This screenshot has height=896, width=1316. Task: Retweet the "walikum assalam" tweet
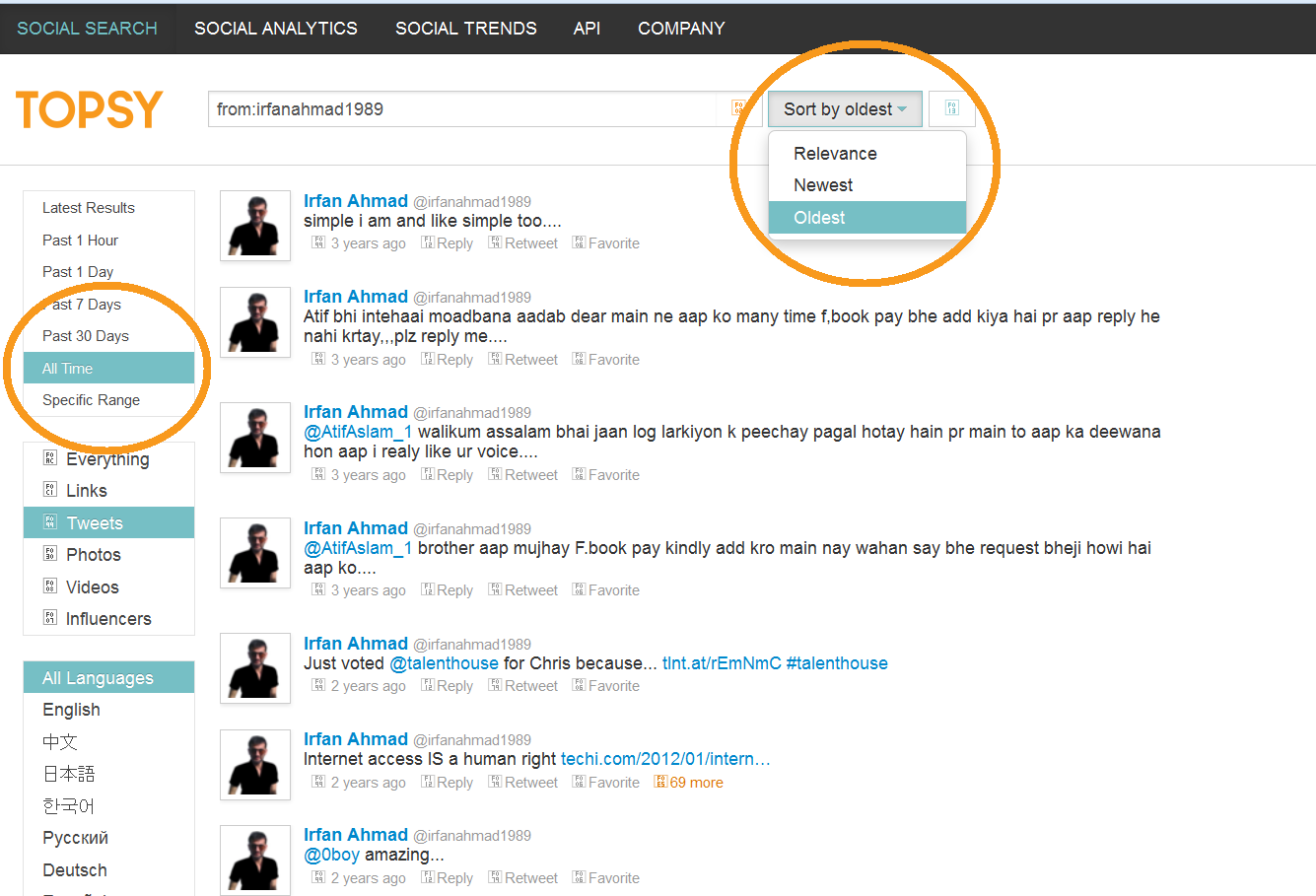(523, 475)
